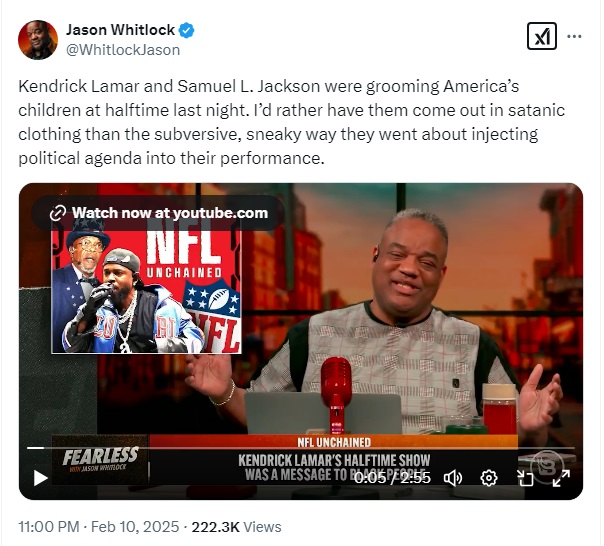Click the Fearless with Jason Whitlock logo
Screen dimensions: 604x546
100,459
